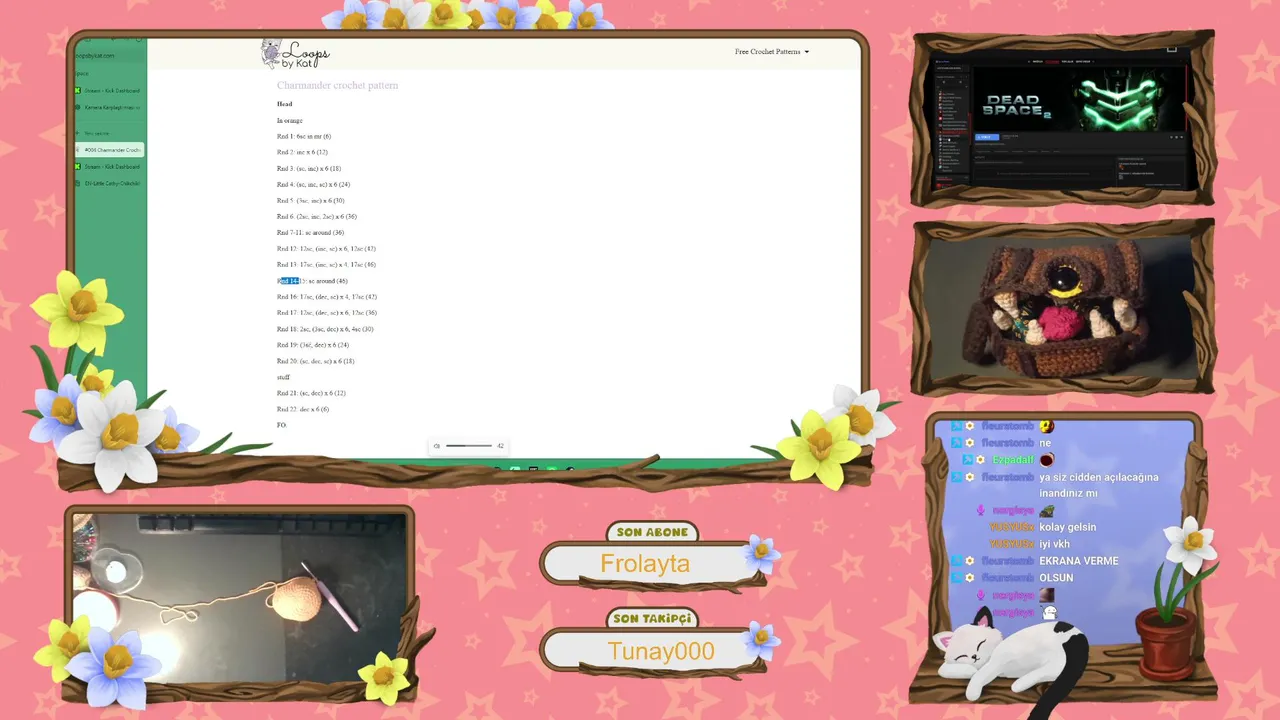The width and height of the screenshot is (1280, 720).
Task: Click the Loops by Kat logo
Action: click(x=295, y=53)
